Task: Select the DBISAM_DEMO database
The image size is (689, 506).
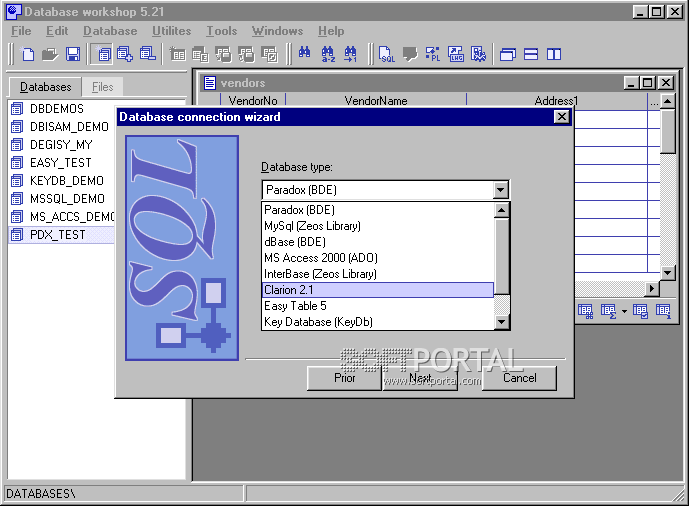Action: tap(69, 126)
